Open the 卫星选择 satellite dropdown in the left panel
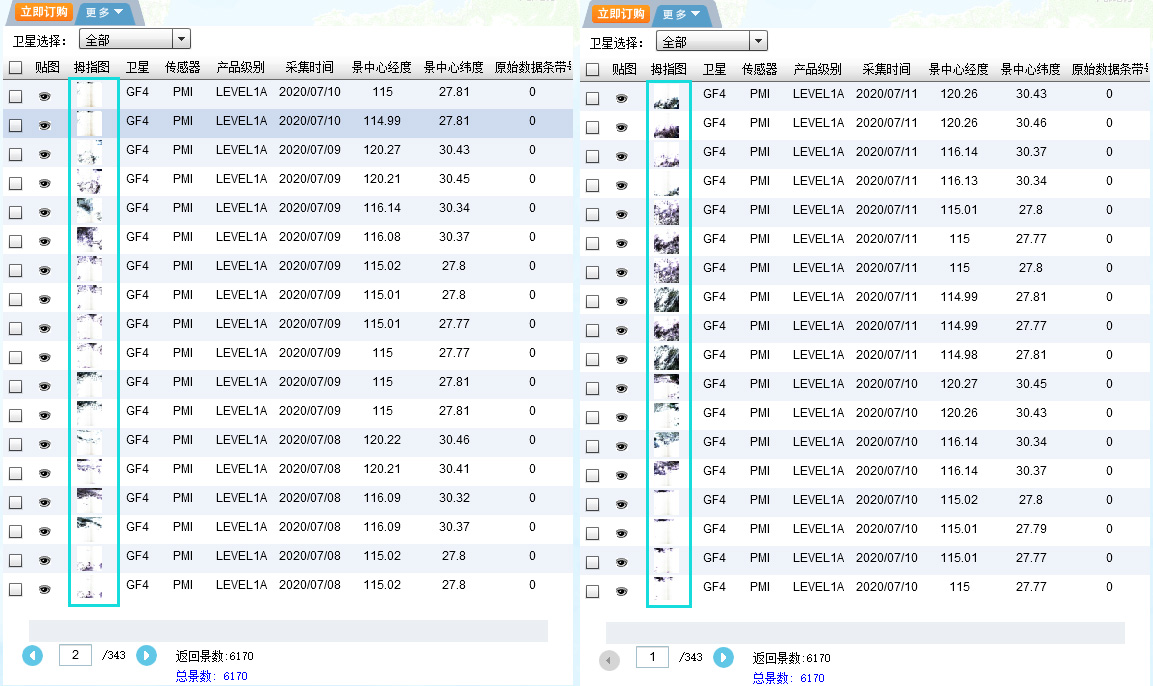 (x=135, y=38)
